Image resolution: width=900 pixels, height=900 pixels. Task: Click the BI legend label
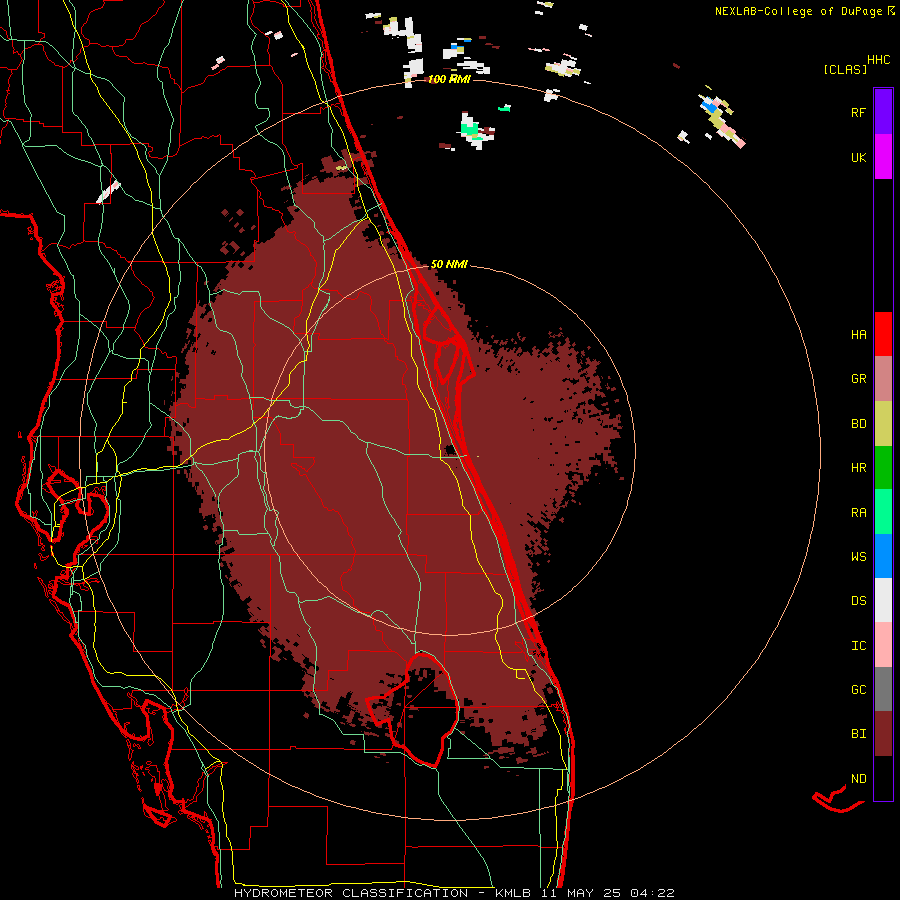point(858,734)
